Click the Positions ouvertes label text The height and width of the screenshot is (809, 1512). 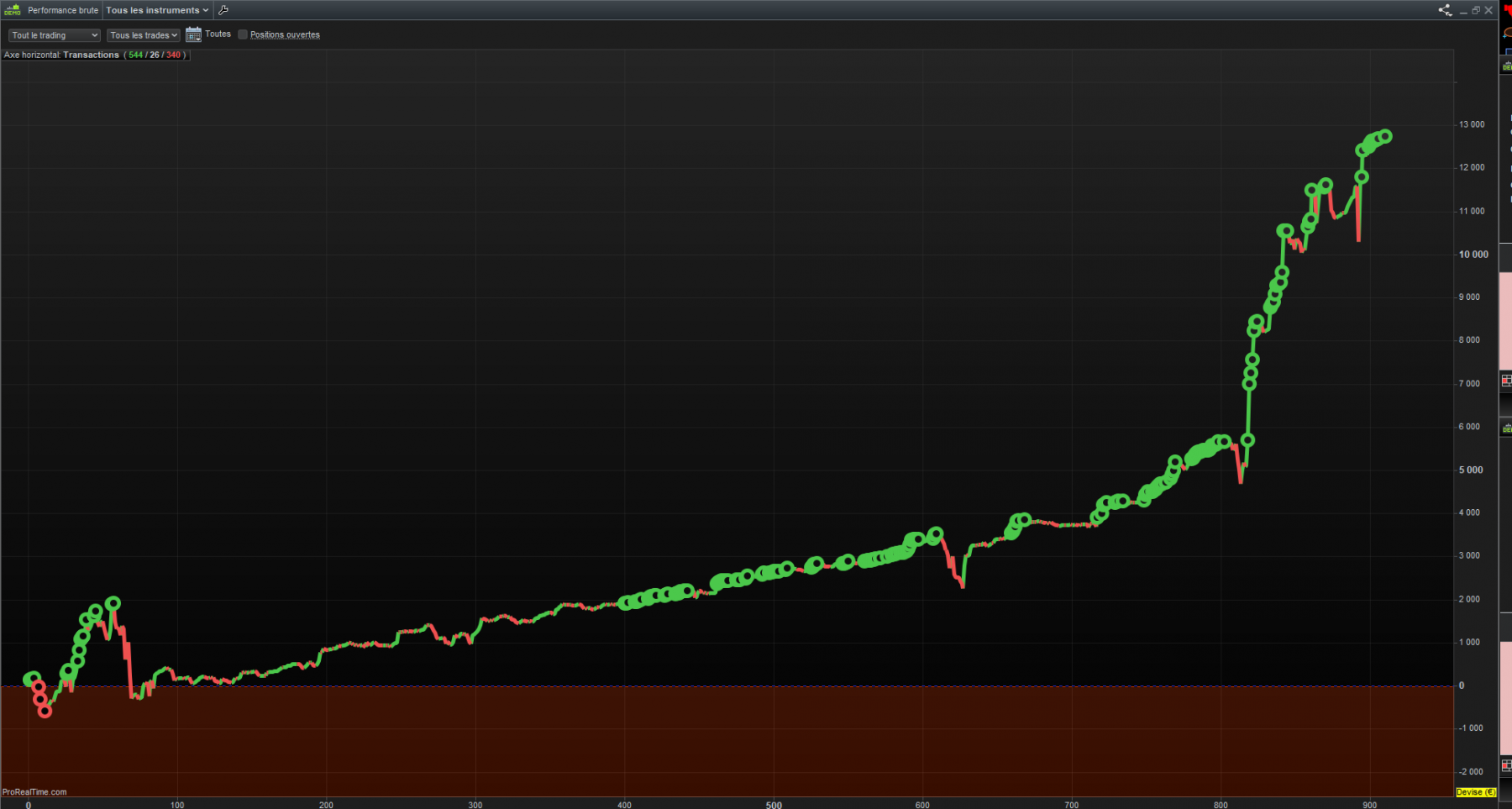coord(285,34)
